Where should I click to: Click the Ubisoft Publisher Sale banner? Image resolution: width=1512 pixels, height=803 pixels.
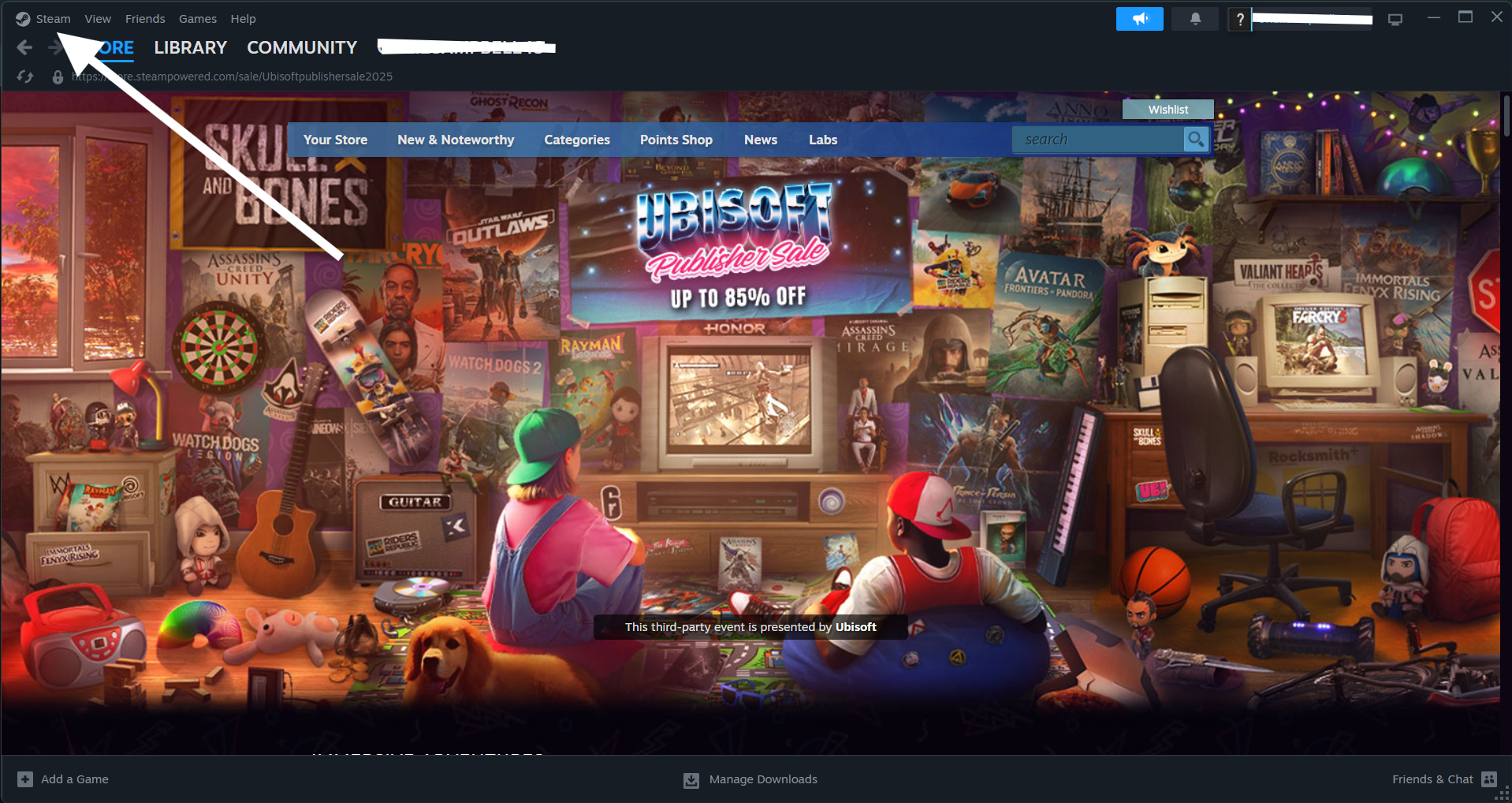739,248
